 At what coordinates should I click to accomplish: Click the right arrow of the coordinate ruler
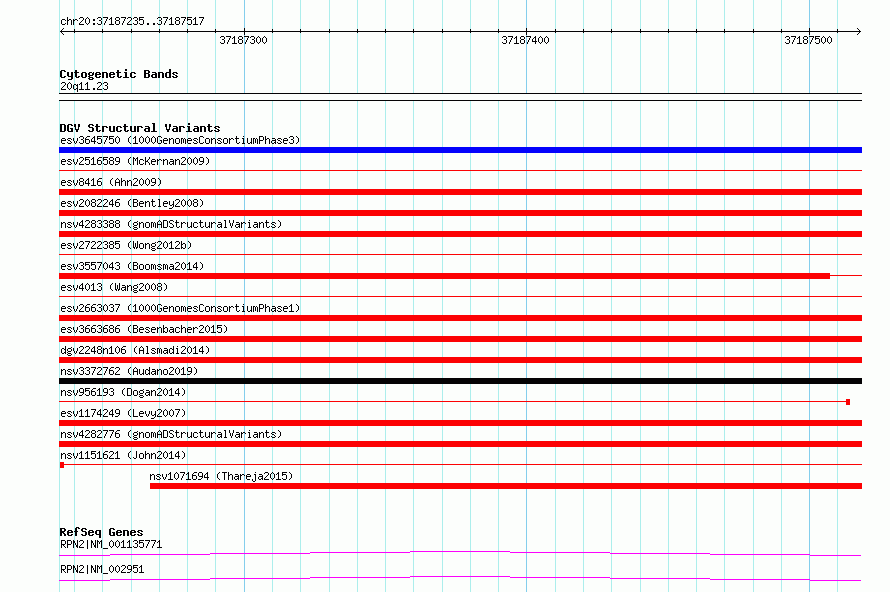pos(858,31)
